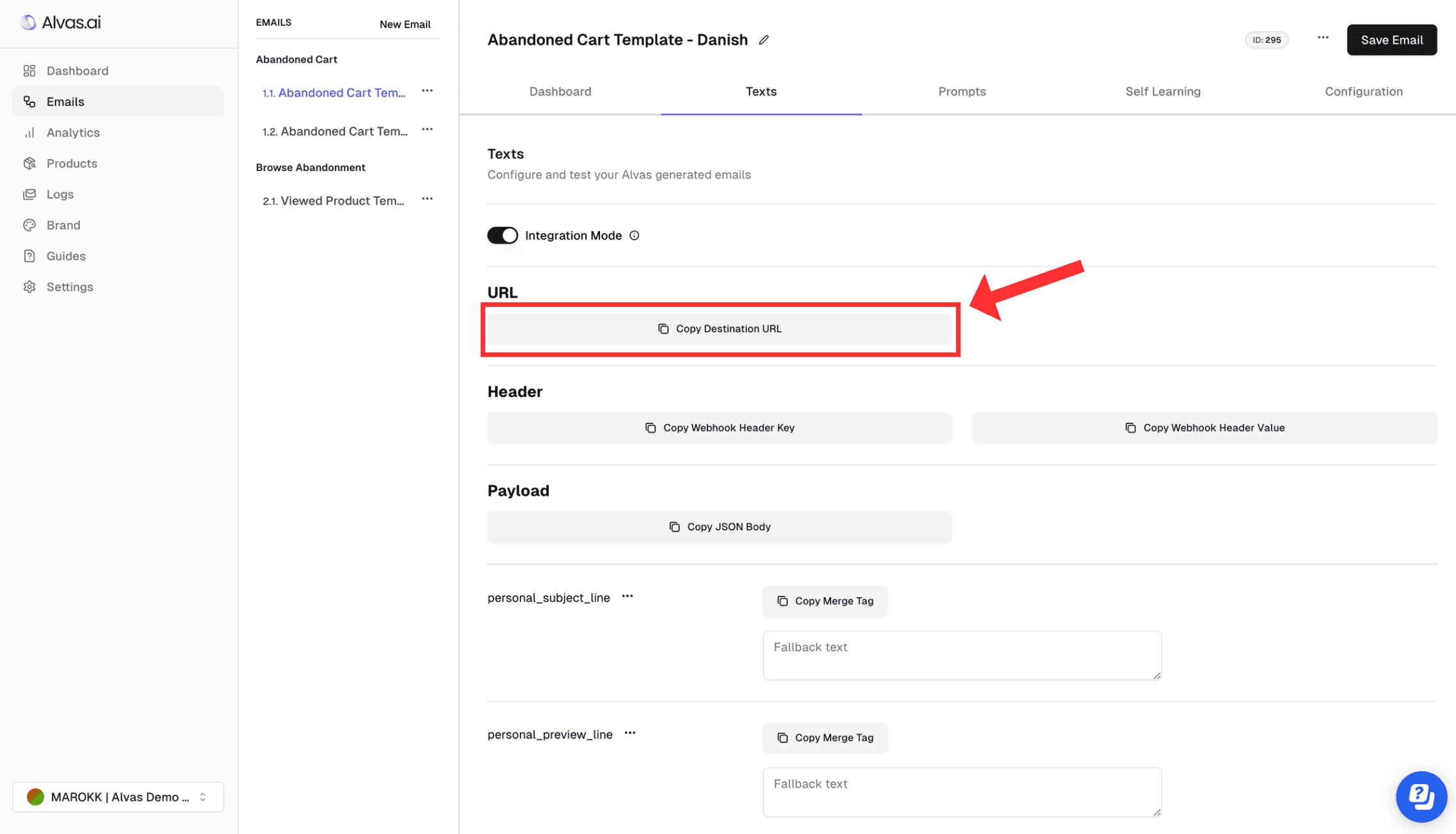Switch to the Self Learning tab
The height and width of the screenshot is (834, 1456).
(1163, 92)
